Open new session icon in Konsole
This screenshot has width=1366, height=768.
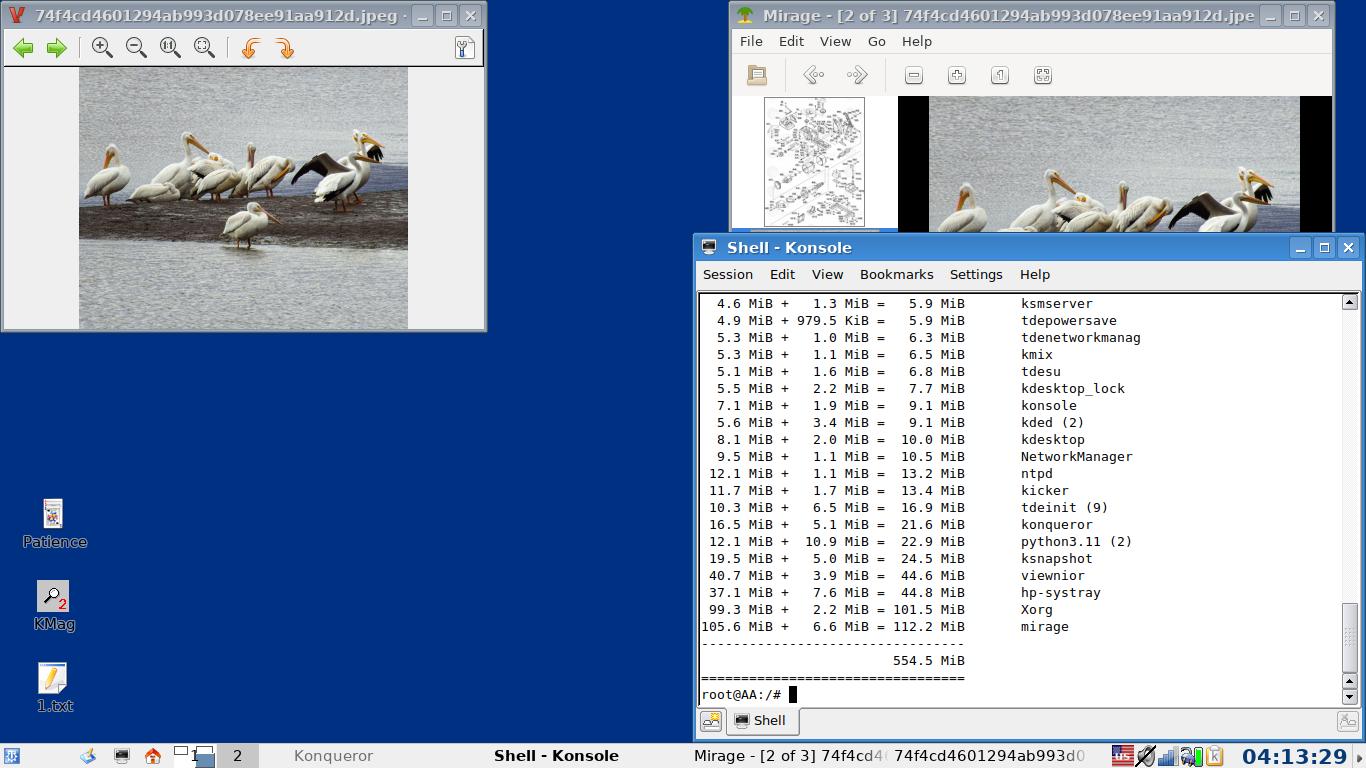click(711, 720)
